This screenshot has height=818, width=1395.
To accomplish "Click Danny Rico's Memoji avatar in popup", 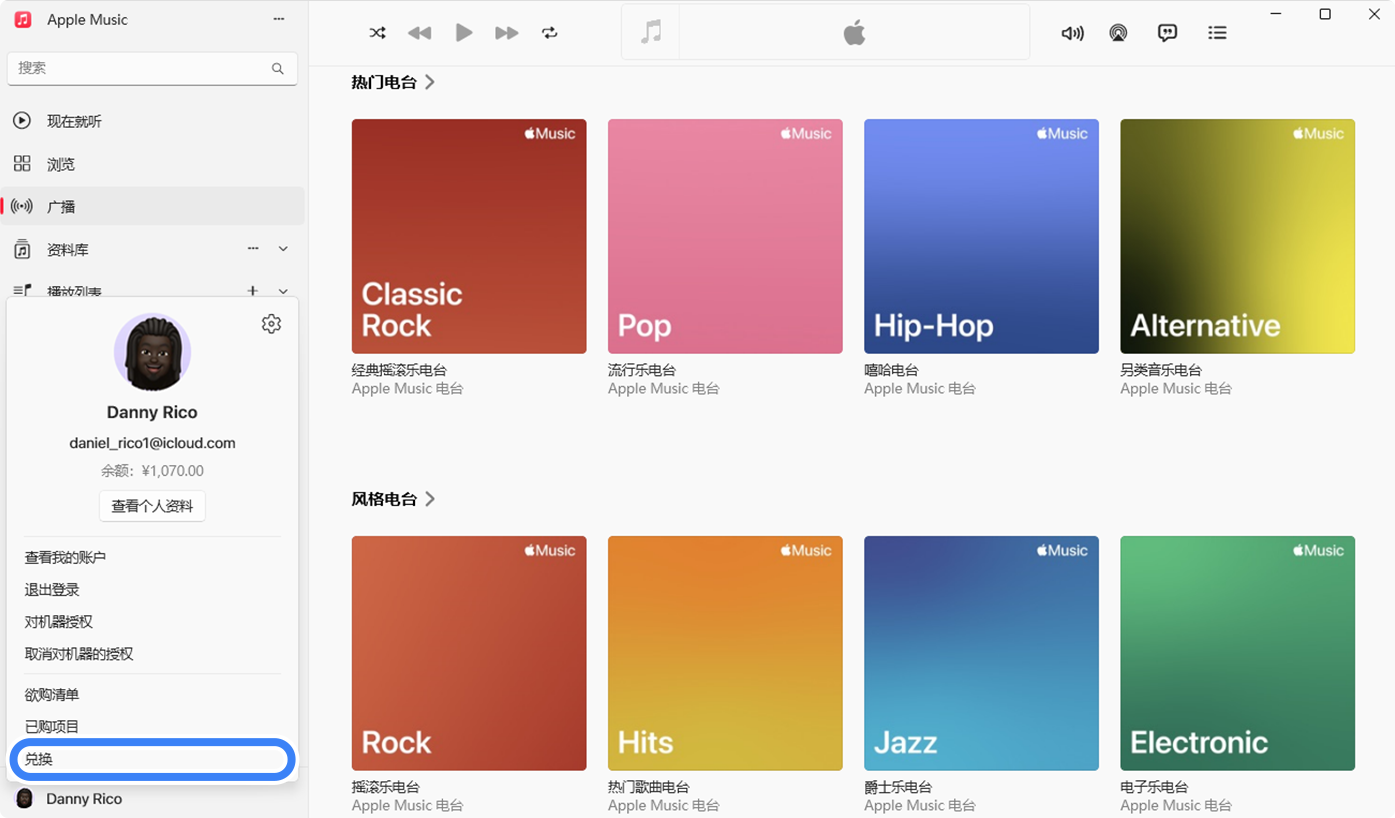I will [x=152, y=352].
